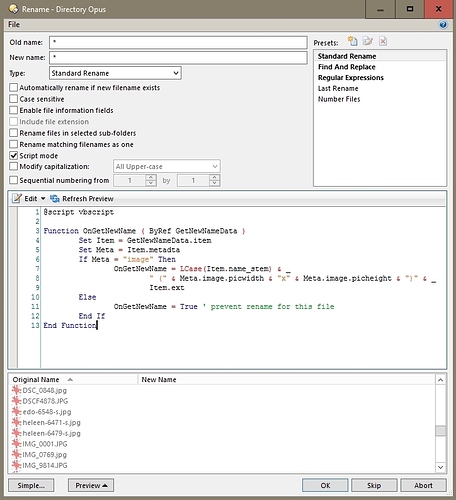Open help via blue question icon
Viewport: 456px width, 500px height.
coord(443,25)
